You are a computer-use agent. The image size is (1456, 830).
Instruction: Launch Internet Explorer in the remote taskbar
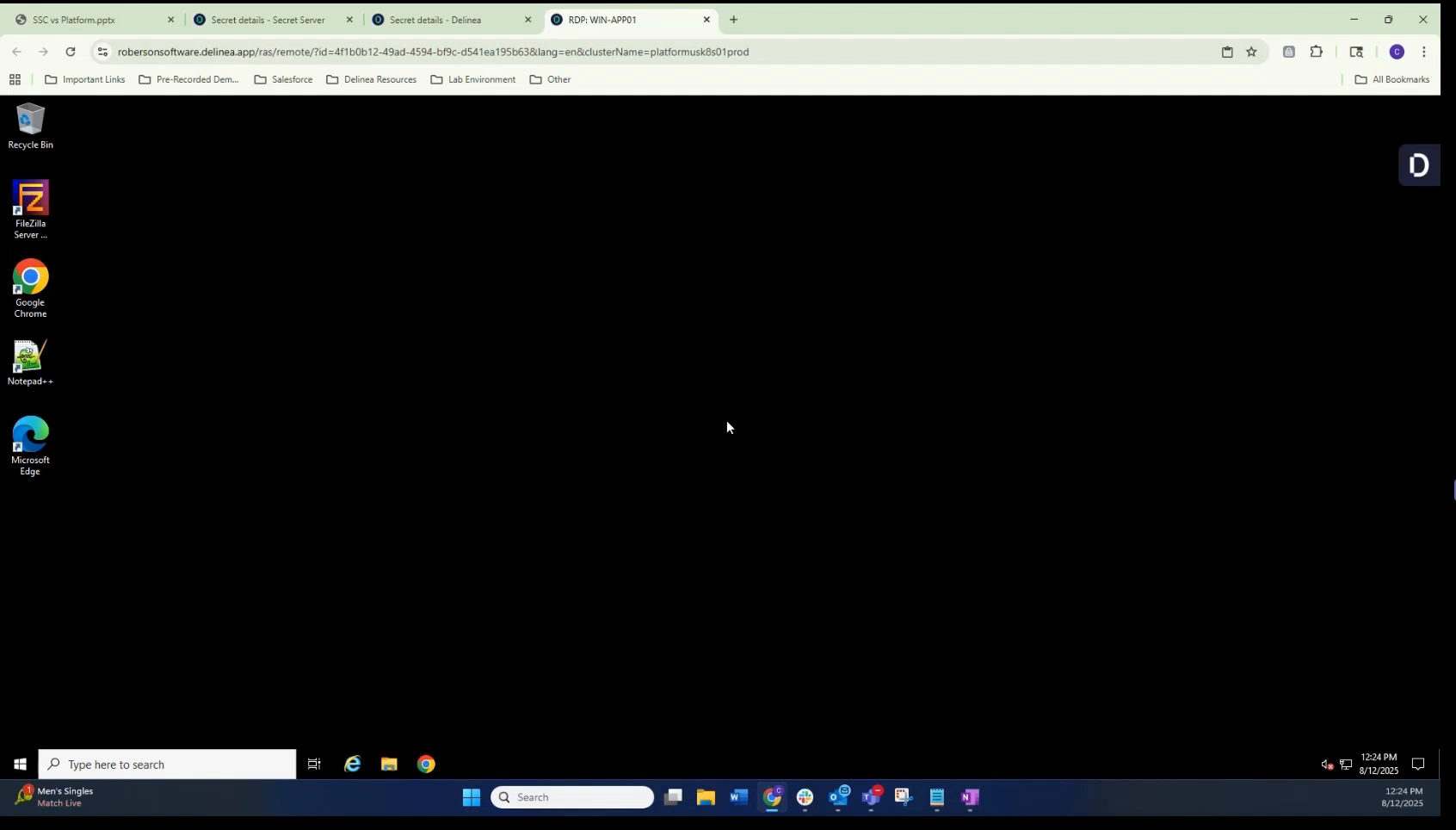(x=353, y=764)
